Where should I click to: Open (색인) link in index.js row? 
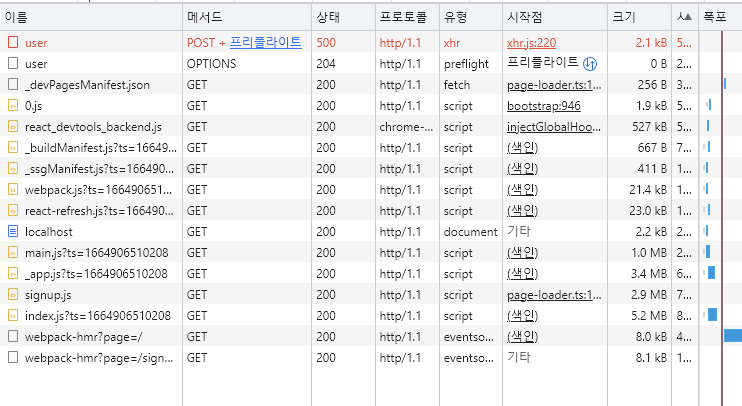point(522,315)
